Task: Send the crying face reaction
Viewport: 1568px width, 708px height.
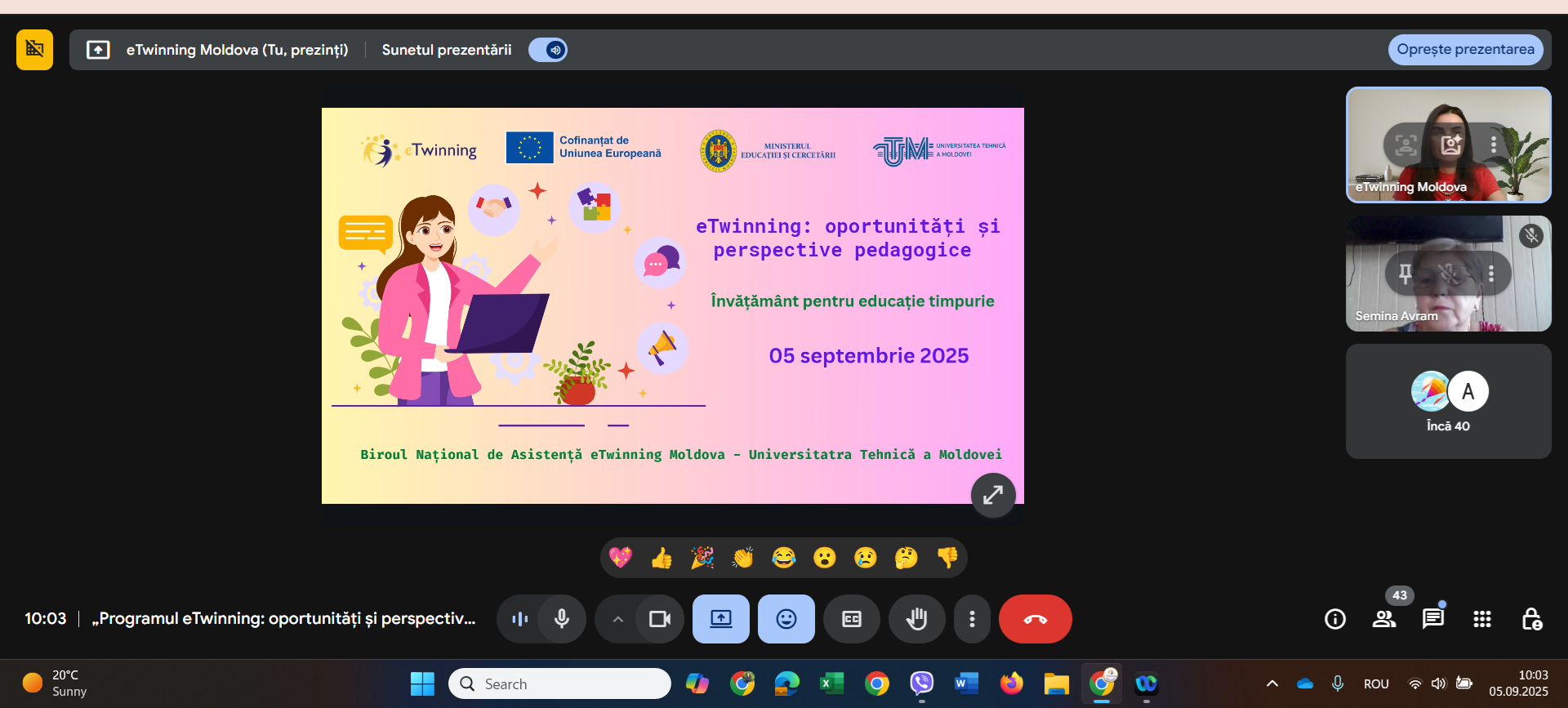Action: pyautogui.click(x=866, y=558)
